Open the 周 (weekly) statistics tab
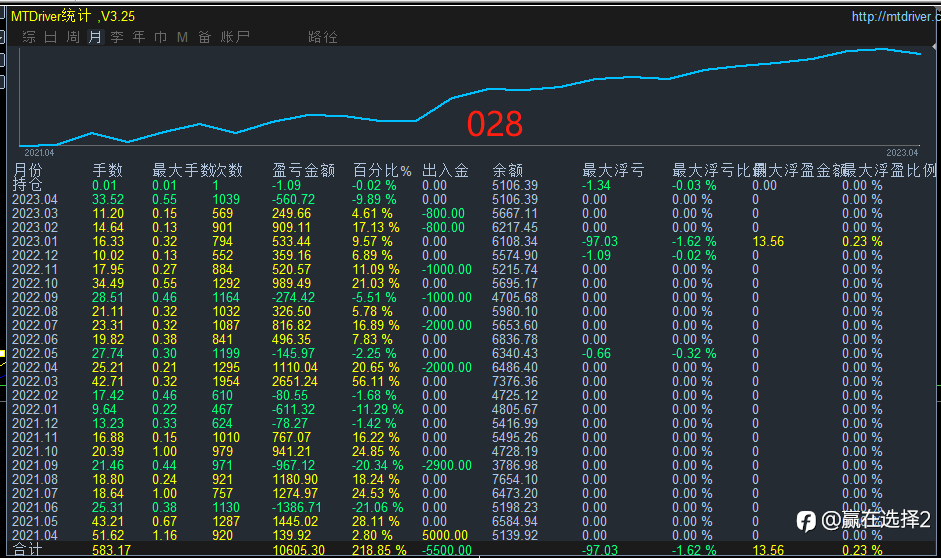 pos(73,37)
